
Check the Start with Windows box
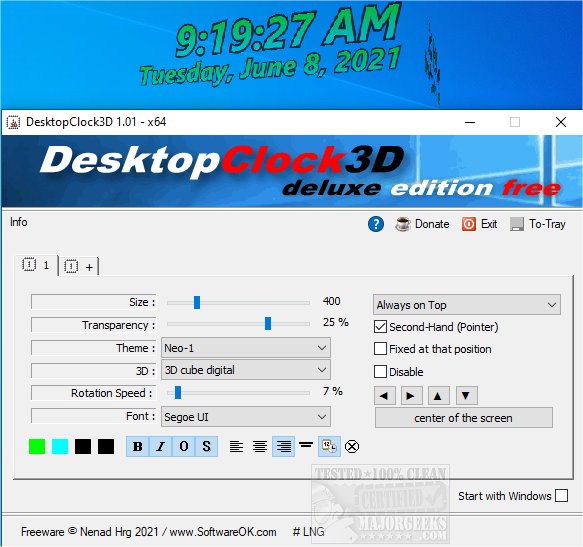pyautogui.click(x=561, y=496)
